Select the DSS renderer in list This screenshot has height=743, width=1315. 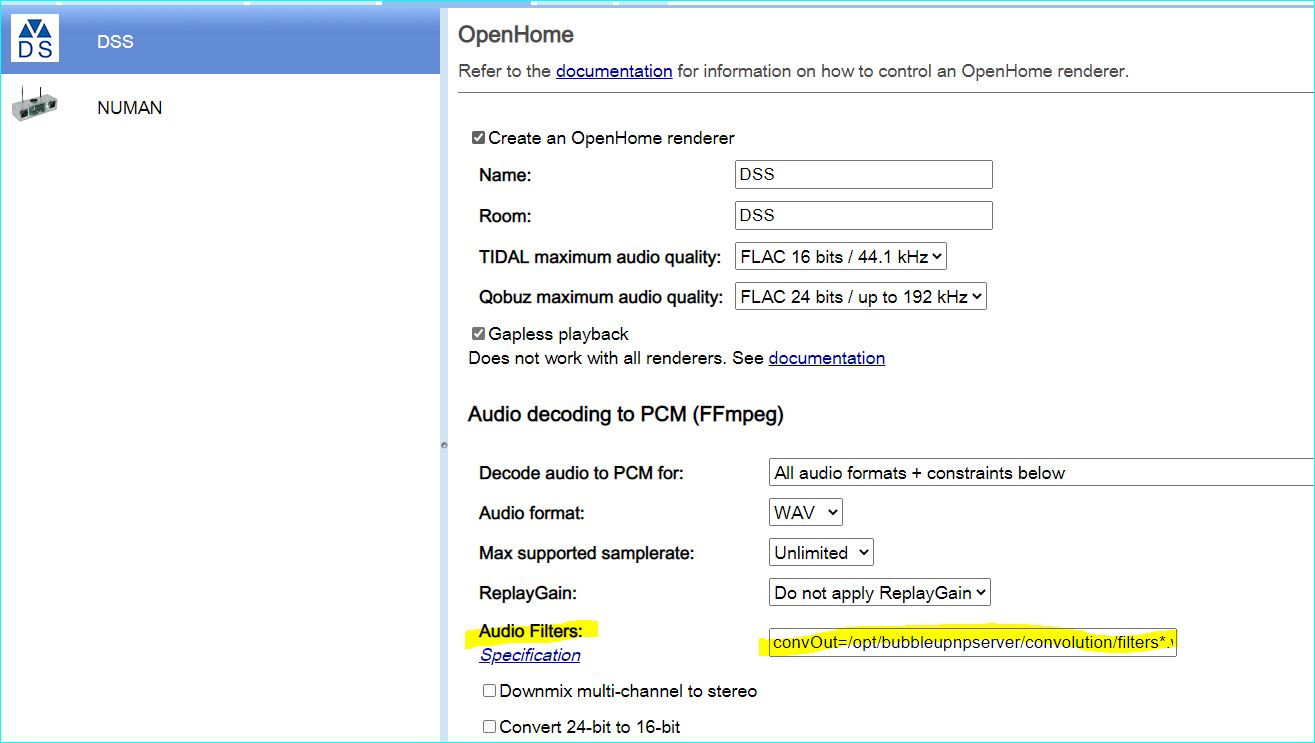[115, 42]
